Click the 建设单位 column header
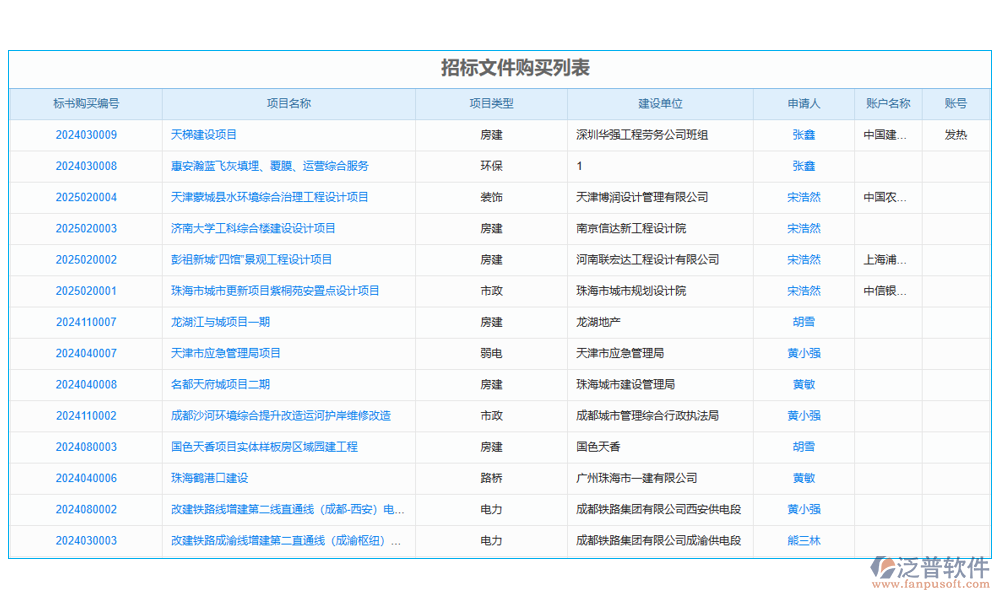The width and height of the screenshot is (1000, 600). coord(660,104)
